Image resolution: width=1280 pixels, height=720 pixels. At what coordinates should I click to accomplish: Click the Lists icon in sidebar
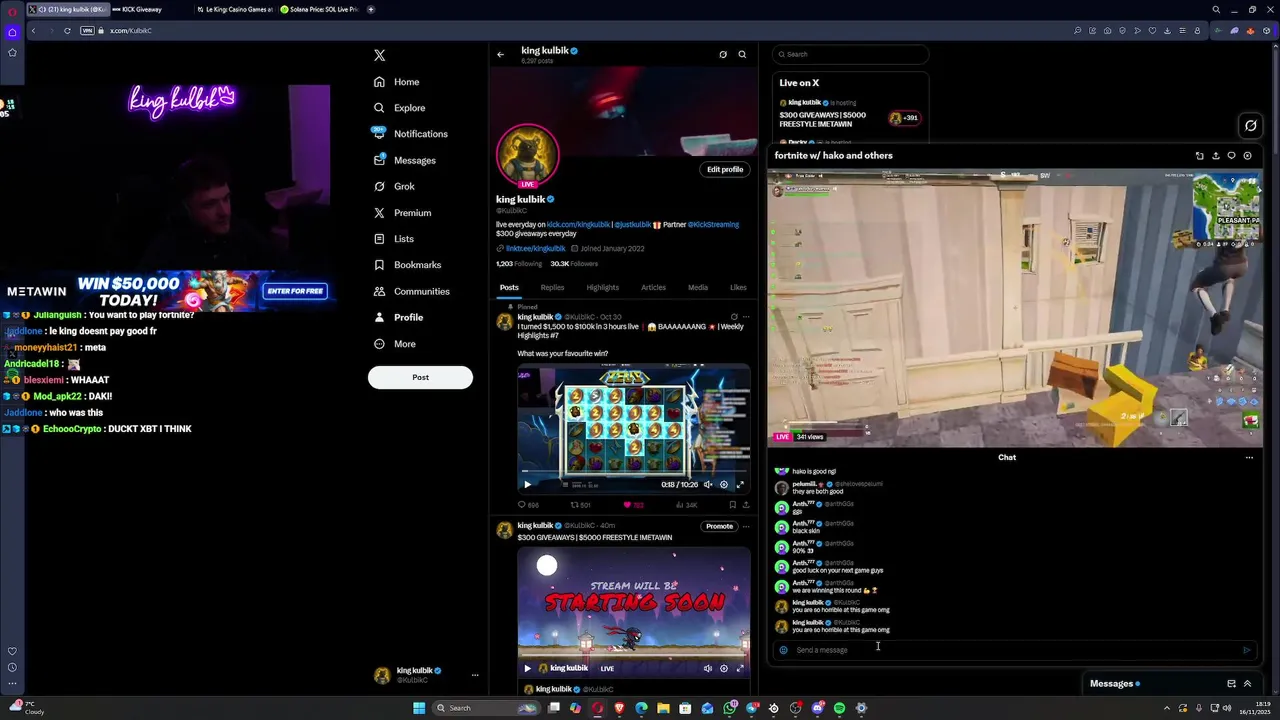379,239
